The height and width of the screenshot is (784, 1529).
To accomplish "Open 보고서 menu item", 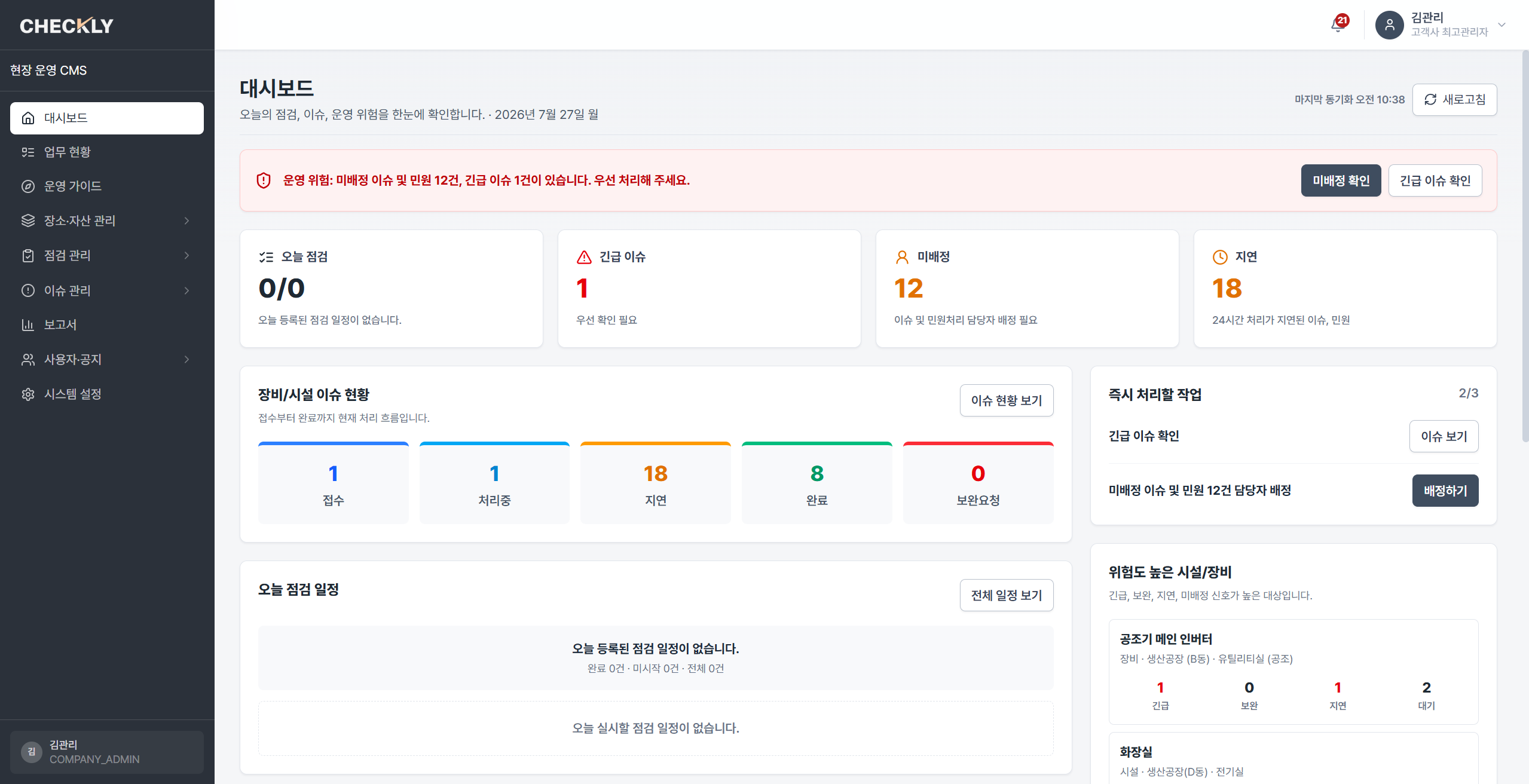I will pyautogui.click(x=107, y=325).
